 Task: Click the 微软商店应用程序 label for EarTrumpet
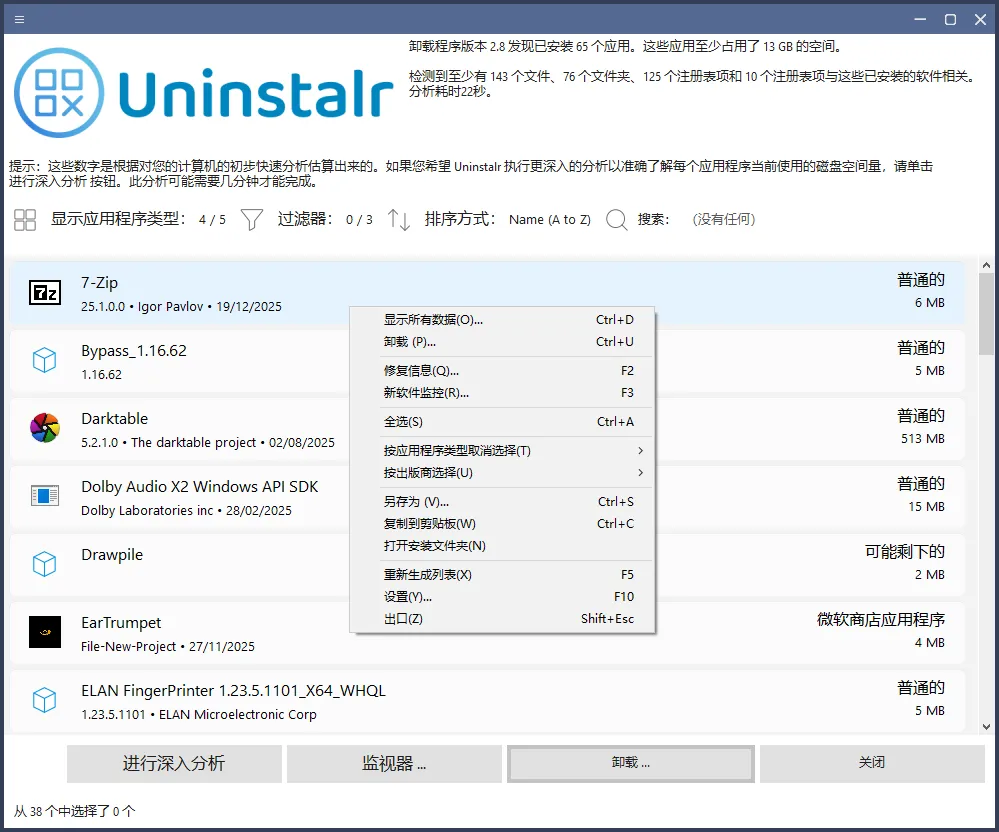tap(880, 620)
